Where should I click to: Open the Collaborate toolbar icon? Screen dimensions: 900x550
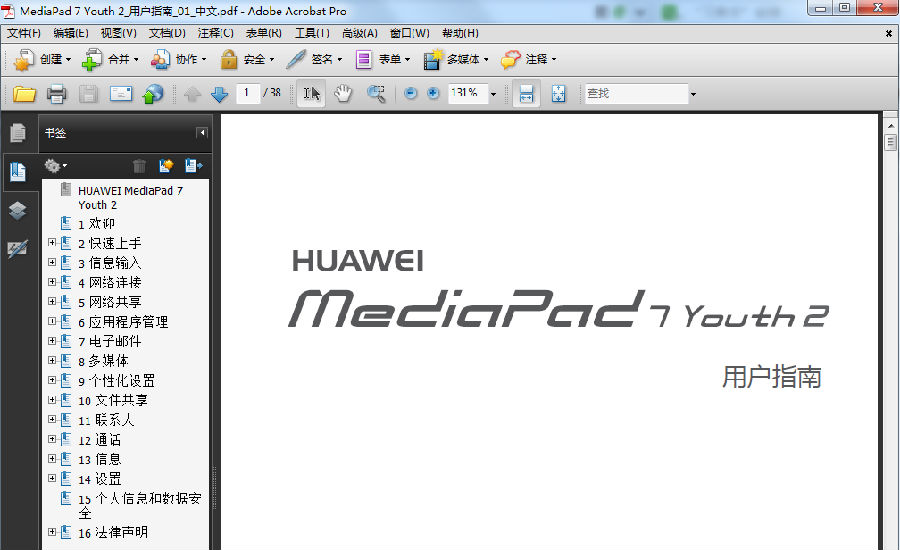click(160, 59)
